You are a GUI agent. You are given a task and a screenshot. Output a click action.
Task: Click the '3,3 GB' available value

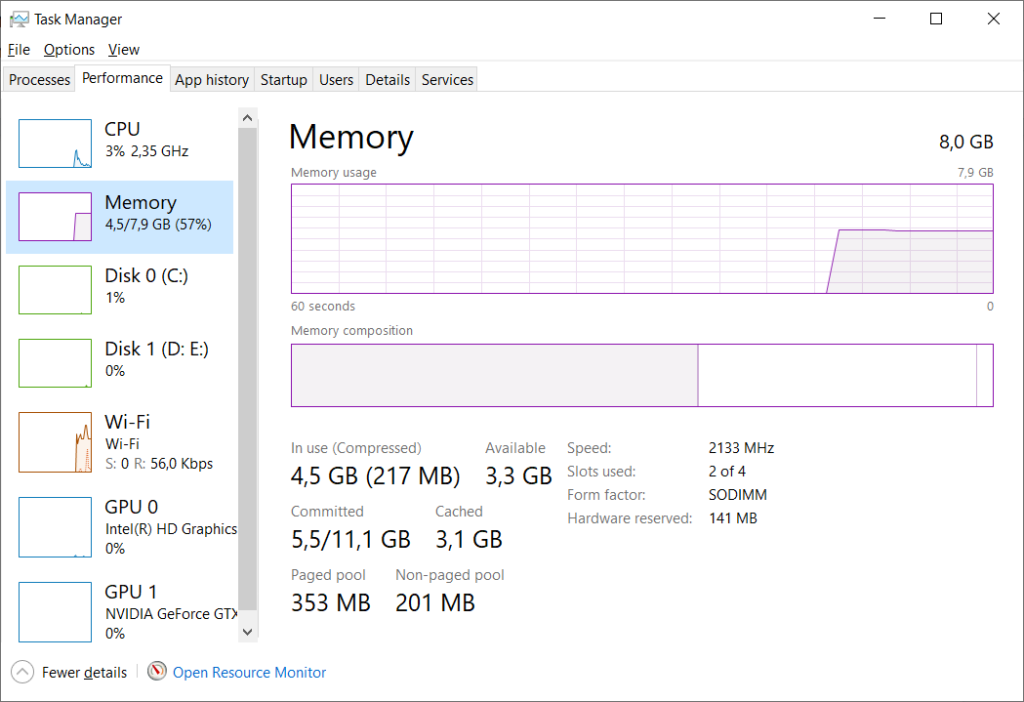[519, 476]
